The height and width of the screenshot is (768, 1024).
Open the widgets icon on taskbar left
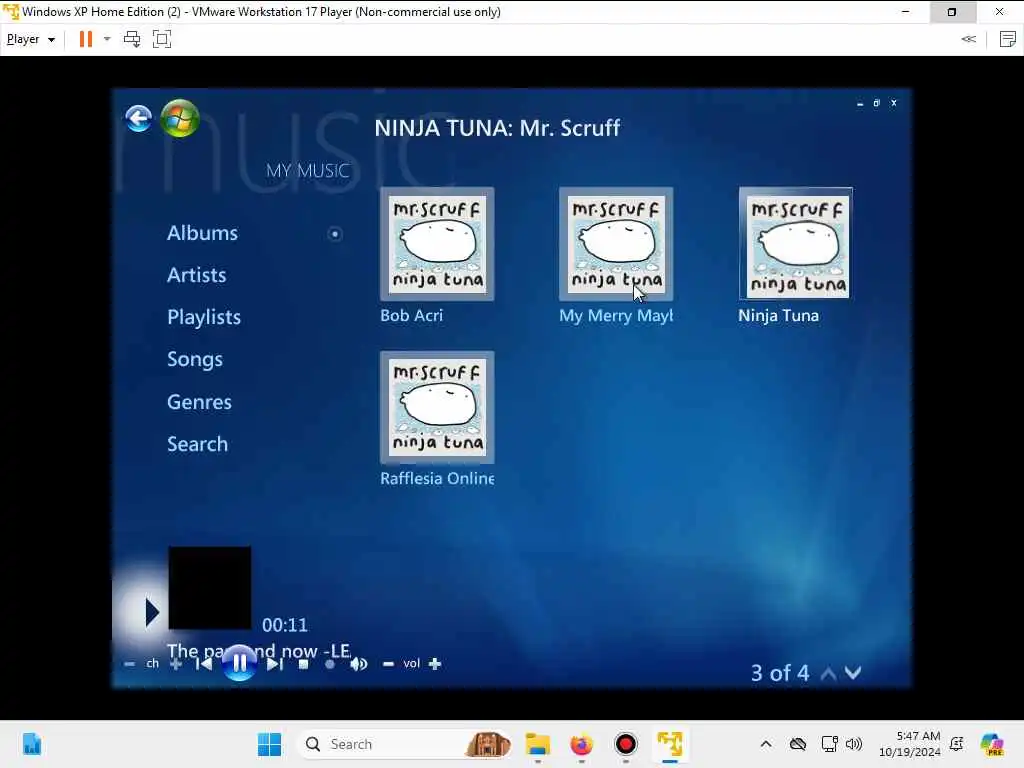[x=32, y=744]
